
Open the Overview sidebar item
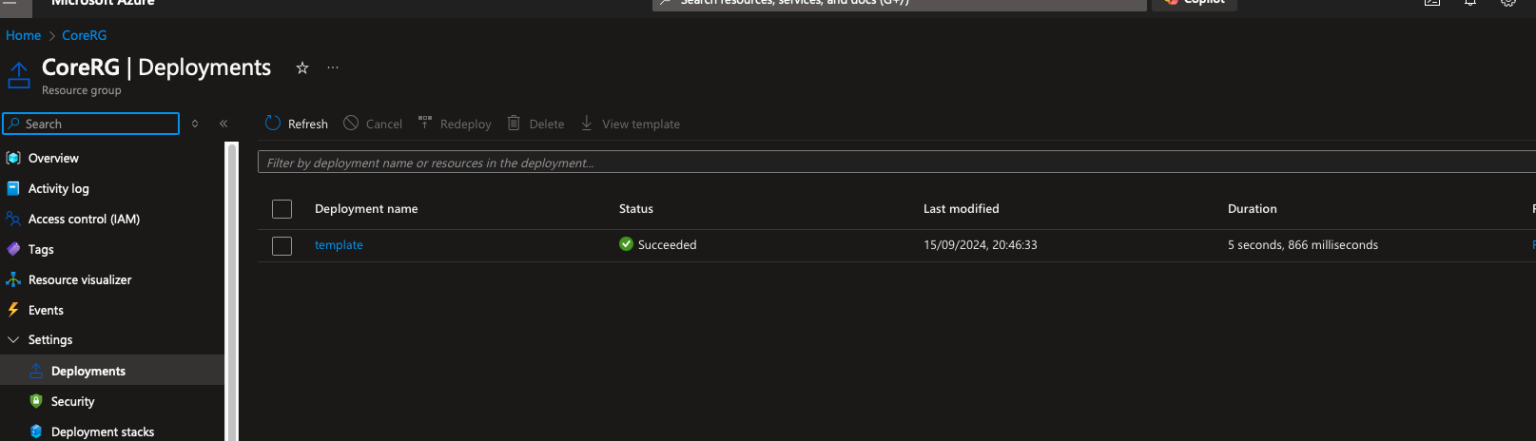[x=53, y=158]
